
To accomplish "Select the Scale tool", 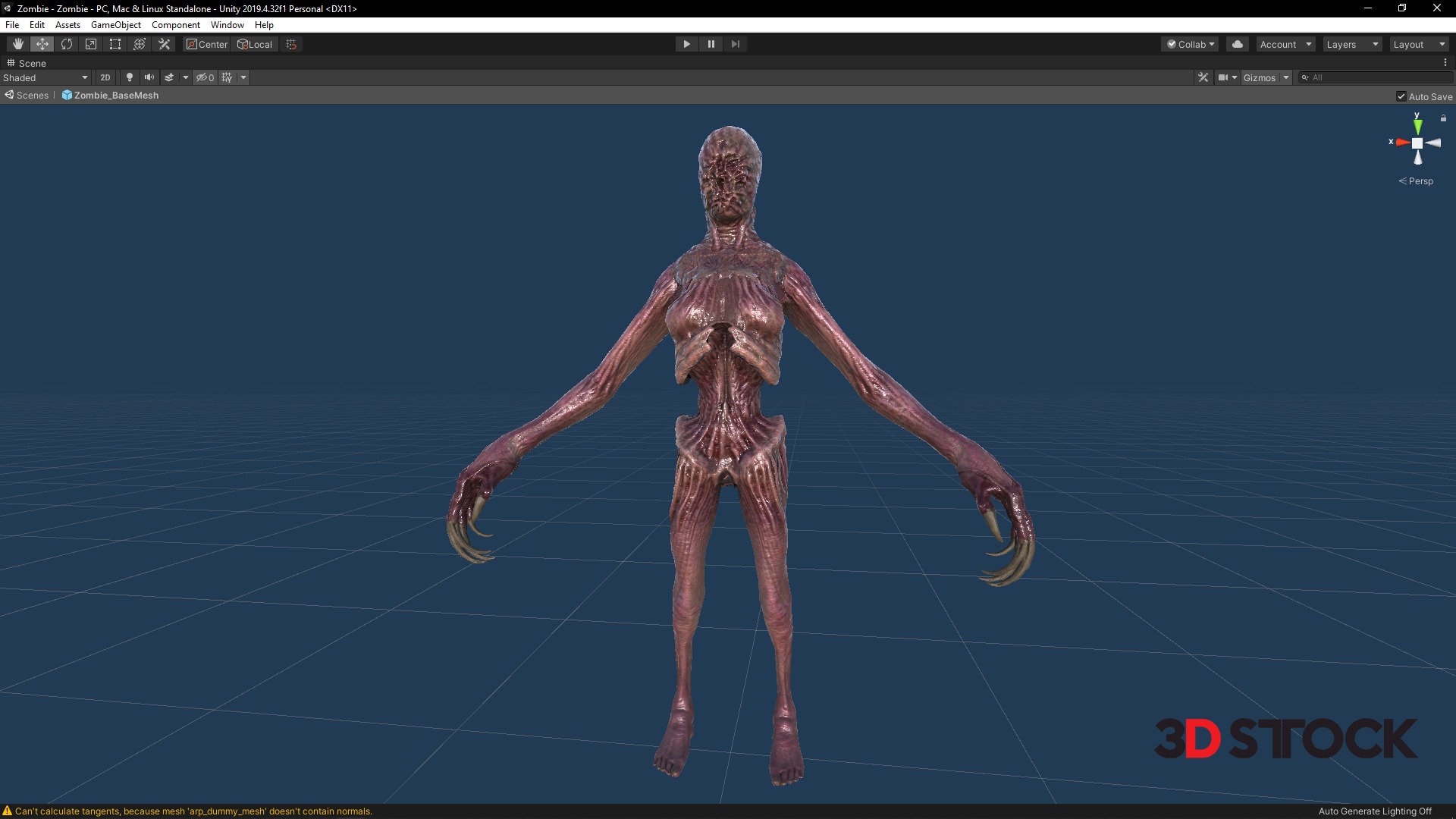I will pyautogui.click(x=91, y=44).
